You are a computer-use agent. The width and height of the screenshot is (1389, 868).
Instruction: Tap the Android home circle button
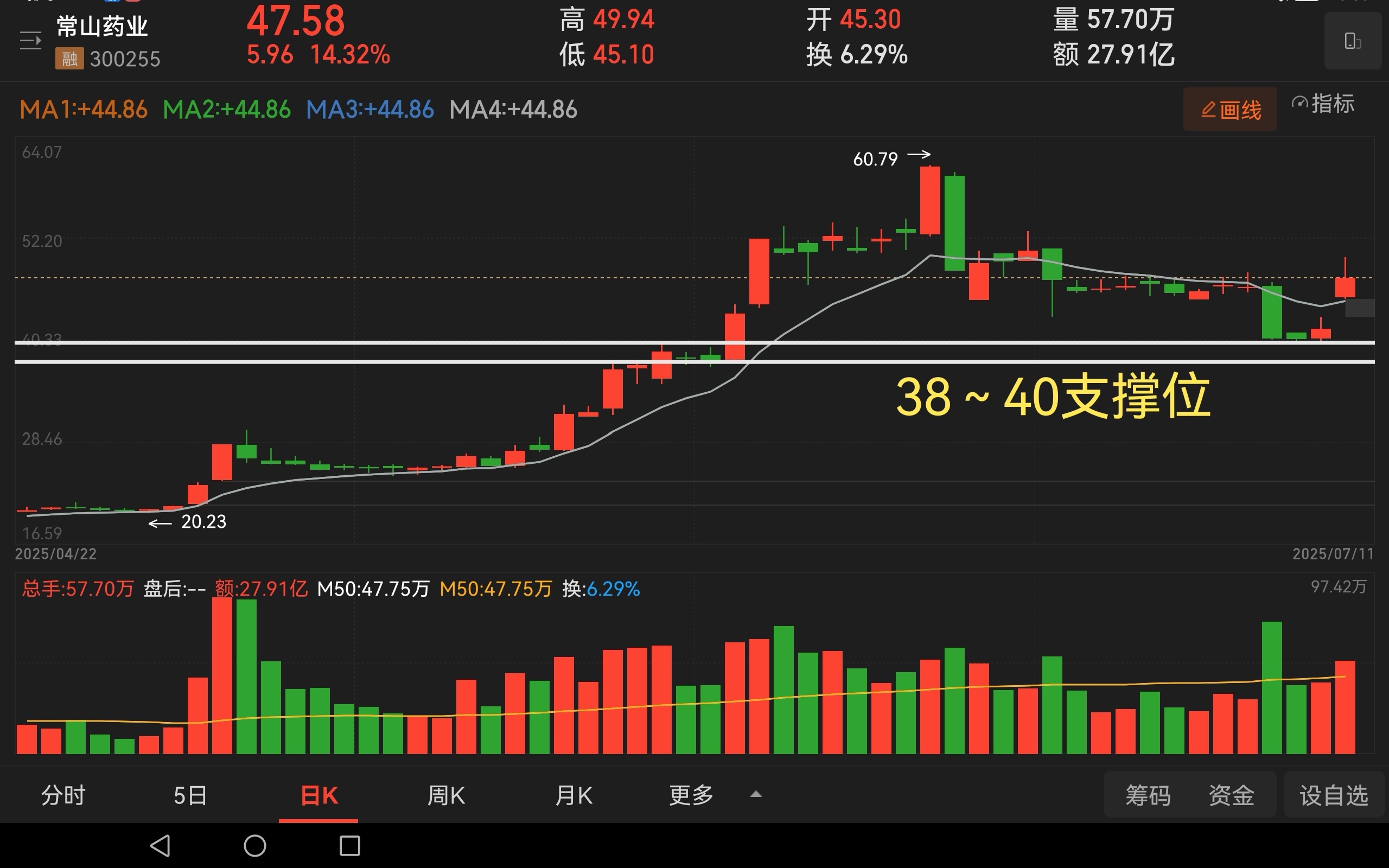(255, 846)
